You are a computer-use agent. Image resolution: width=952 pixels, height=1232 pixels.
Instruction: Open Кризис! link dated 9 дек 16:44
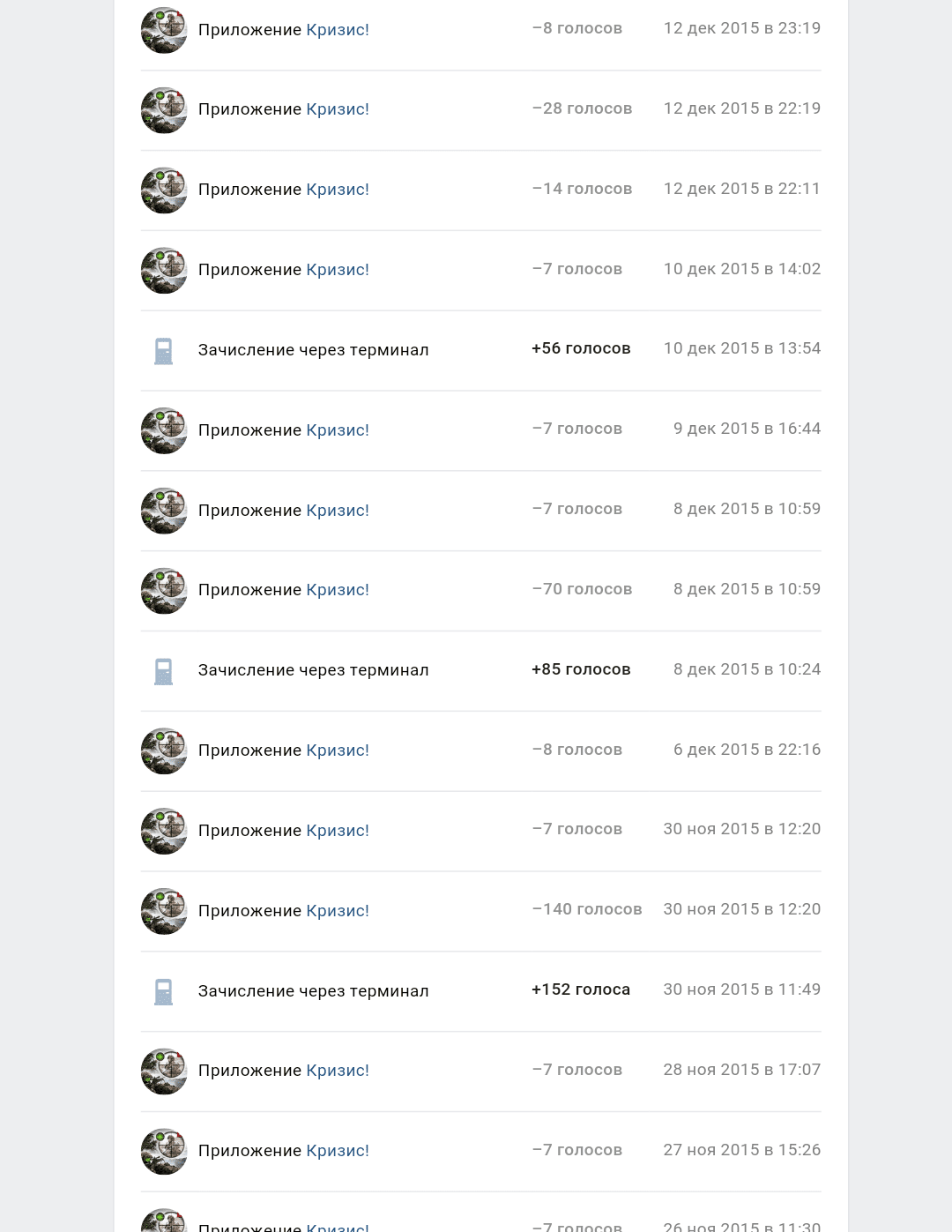point(337,430)
